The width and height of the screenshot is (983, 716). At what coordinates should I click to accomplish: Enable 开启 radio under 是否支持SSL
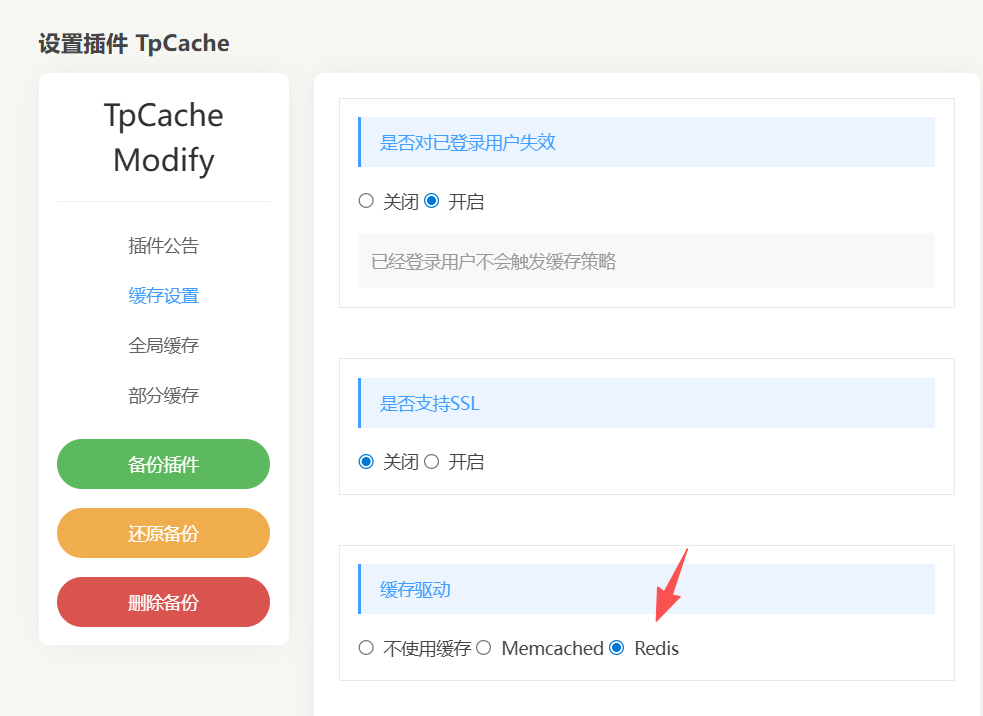pos(431,462)
